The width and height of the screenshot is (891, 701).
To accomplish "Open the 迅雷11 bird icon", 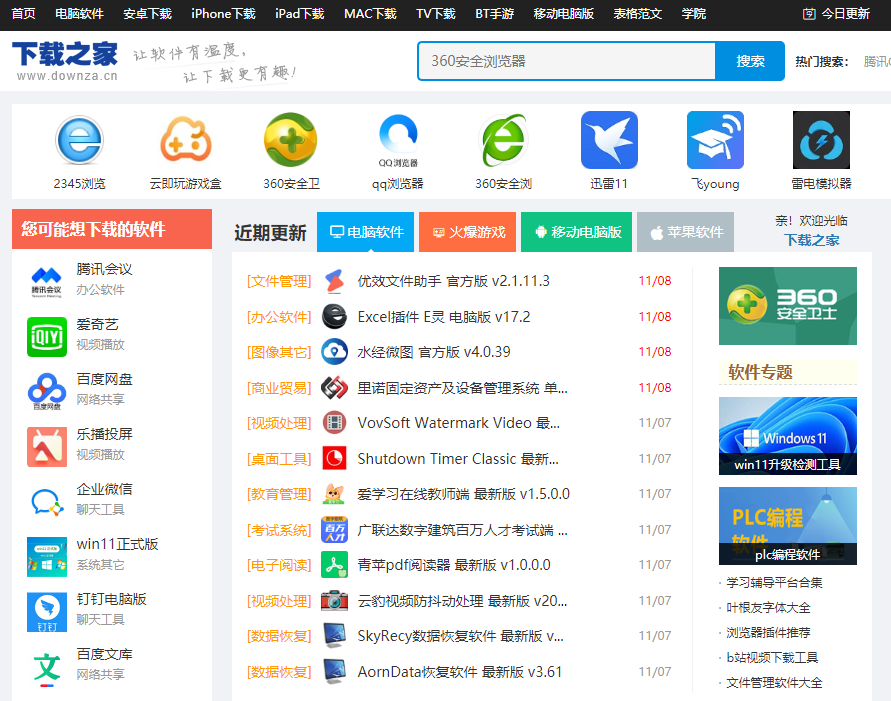I will click(609, 141).
